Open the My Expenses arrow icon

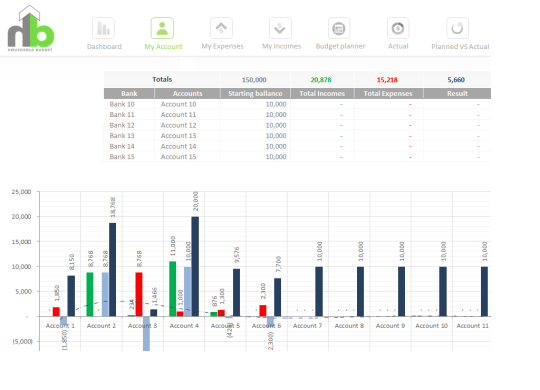pyautogui.click(x=221, y=28)
